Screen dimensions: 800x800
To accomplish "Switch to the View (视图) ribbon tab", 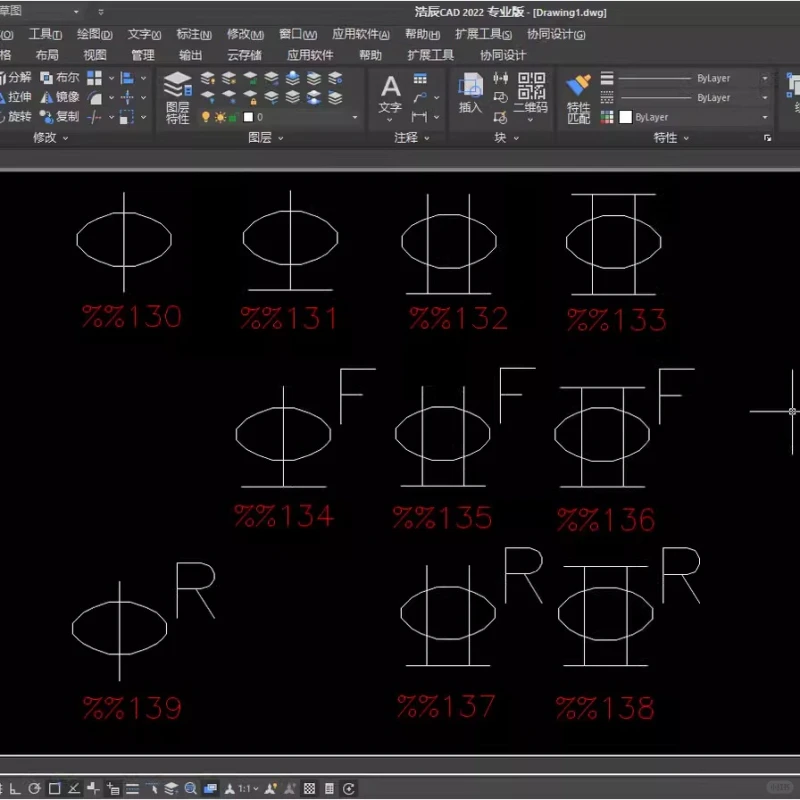I will 95,55.
